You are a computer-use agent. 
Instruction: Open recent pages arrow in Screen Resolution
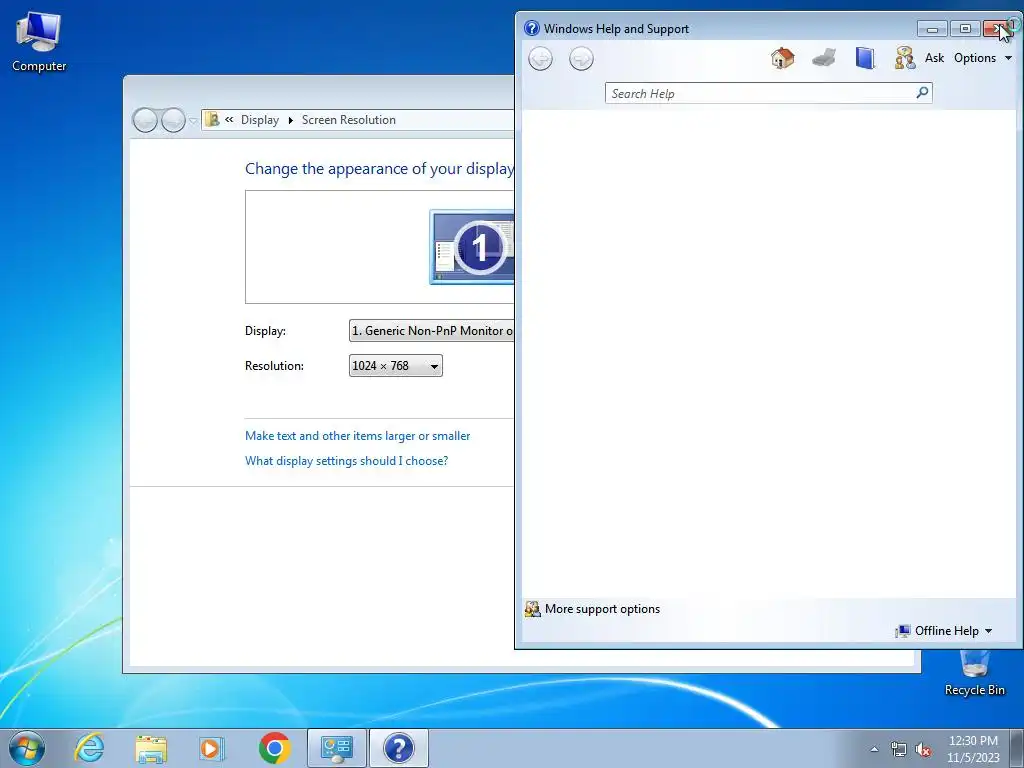193,121
